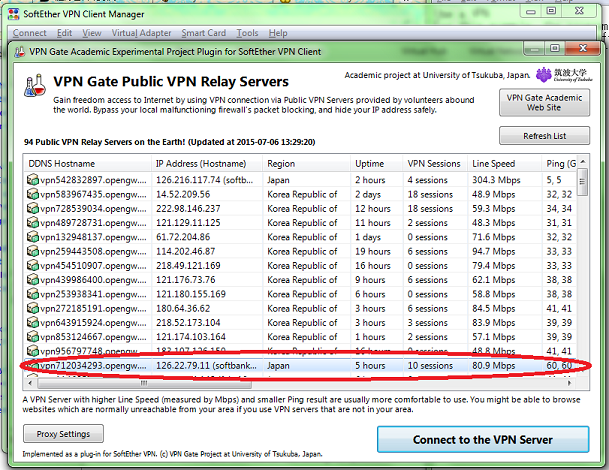Sort by Ping column header

(560, 164)
